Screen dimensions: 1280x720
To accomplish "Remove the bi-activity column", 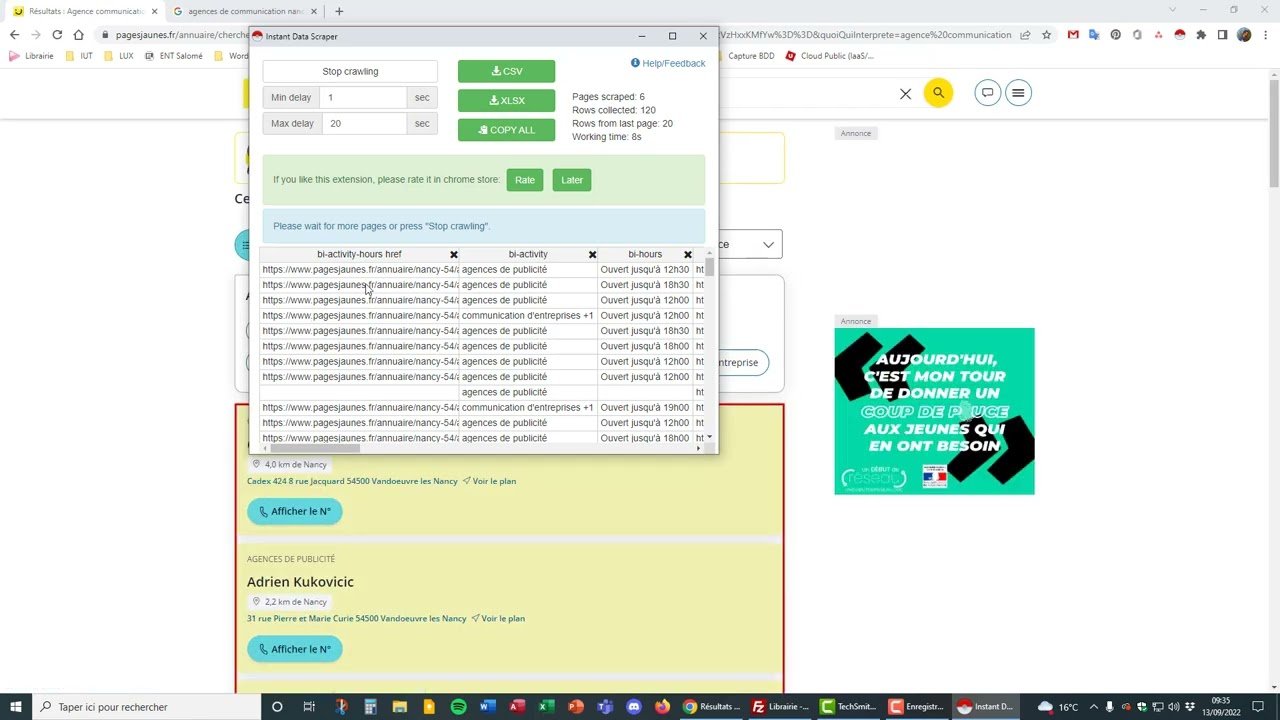I will 592,255.
